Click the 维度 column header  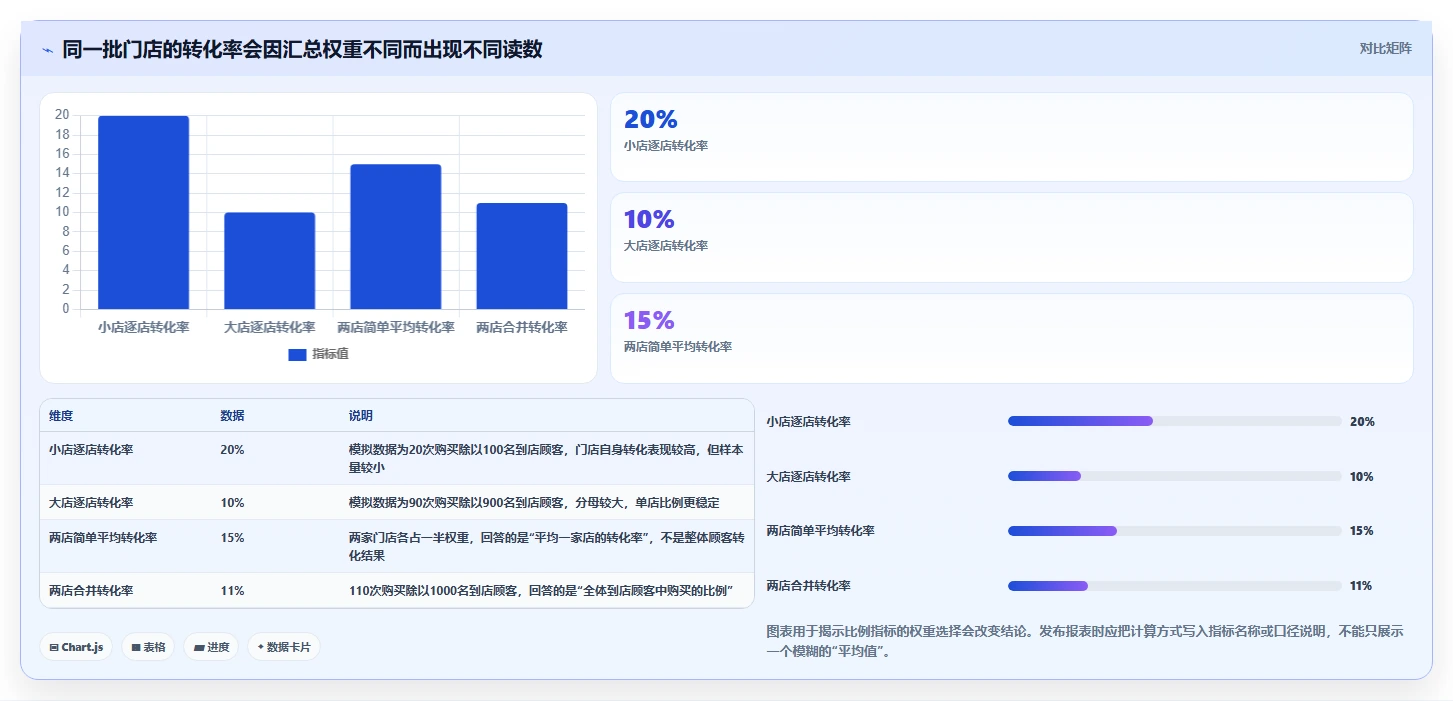coord(61,416)
